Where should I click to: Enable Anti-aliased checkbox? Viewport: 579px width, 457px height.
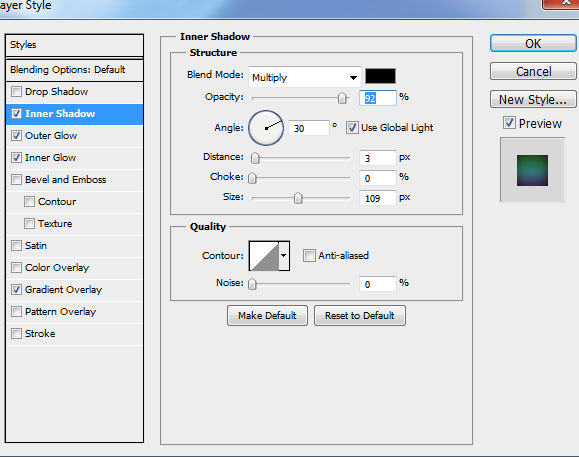click(x=309, y=255)
